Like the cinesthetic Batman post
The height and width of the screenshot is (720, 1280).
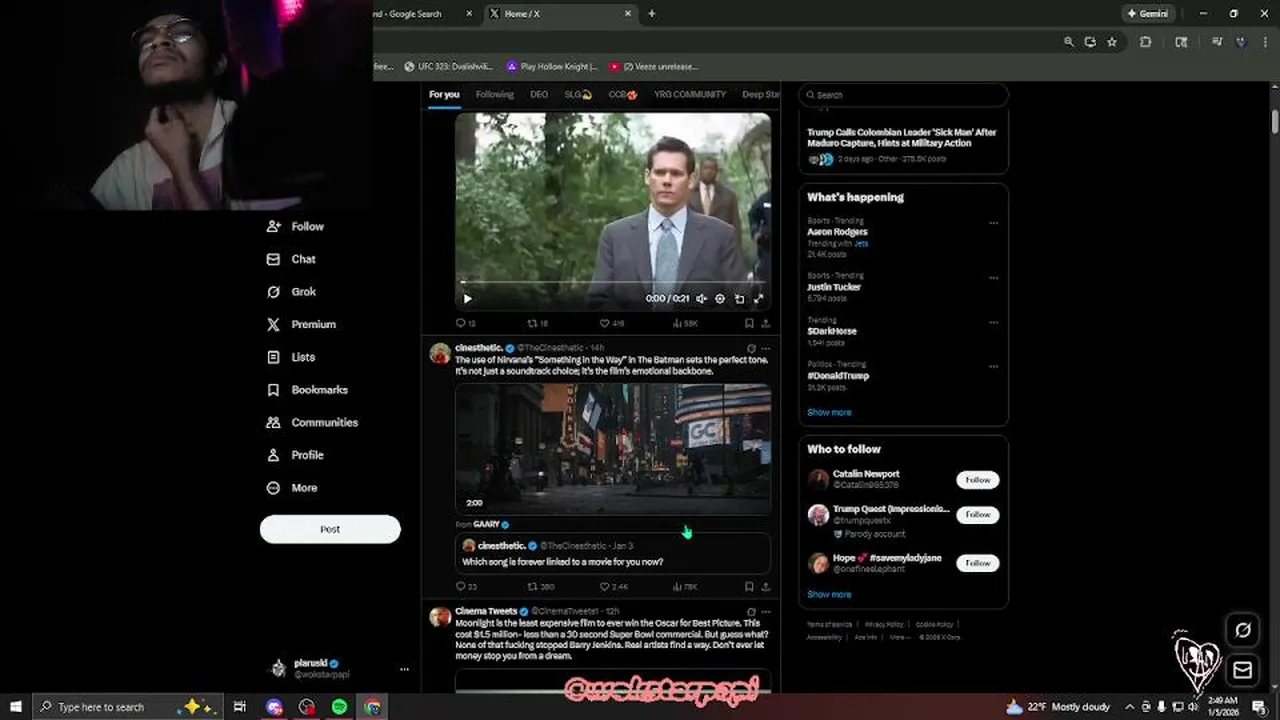(613, 587)
